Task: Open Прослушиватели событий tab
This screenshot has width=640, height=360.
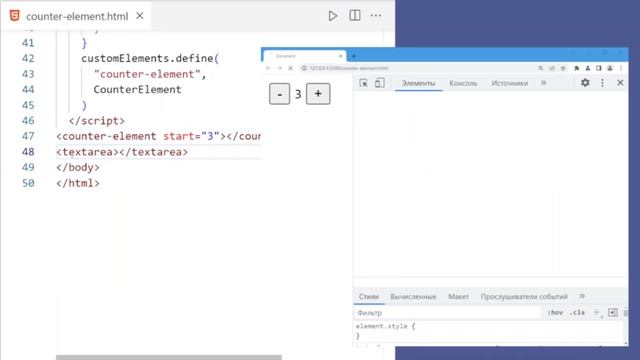Action: pos(524,297)
